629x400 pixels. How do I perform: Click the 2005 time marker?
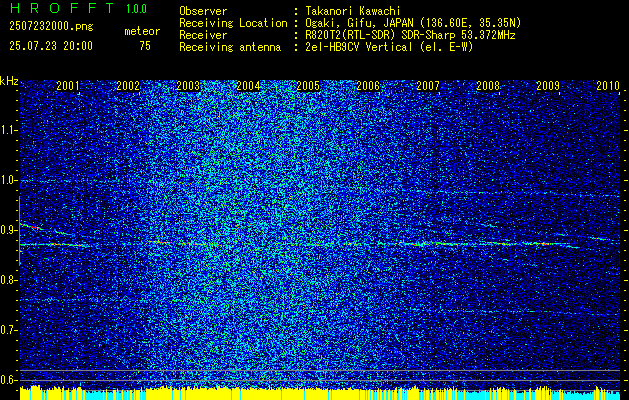tap(308, 85)
